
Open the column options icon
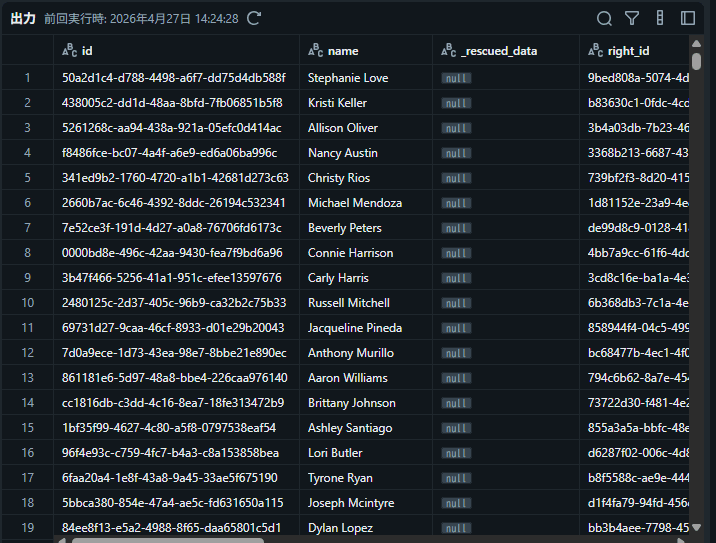click(x=660, y=18)
